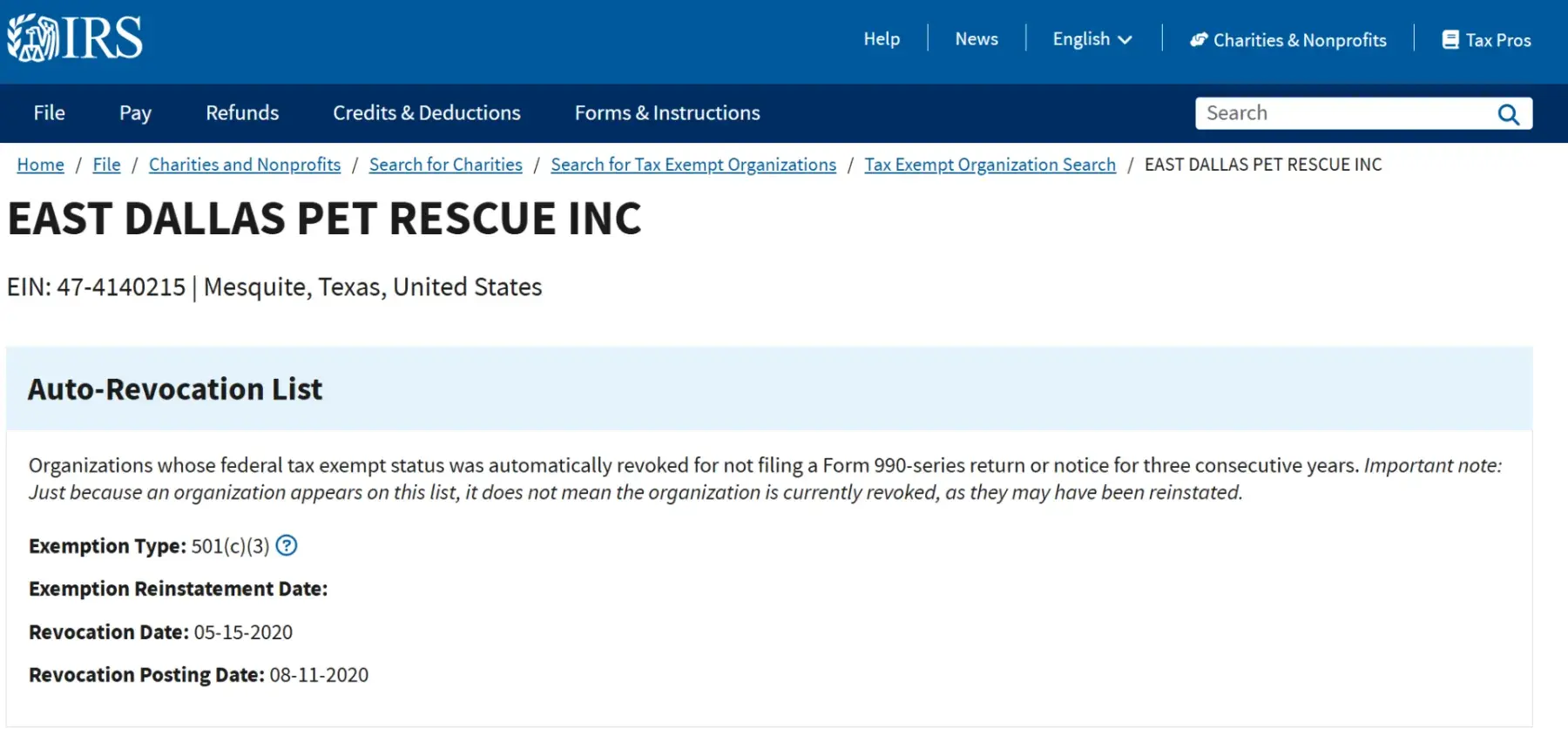Click the File breadcrumb link

pos(106,165)
